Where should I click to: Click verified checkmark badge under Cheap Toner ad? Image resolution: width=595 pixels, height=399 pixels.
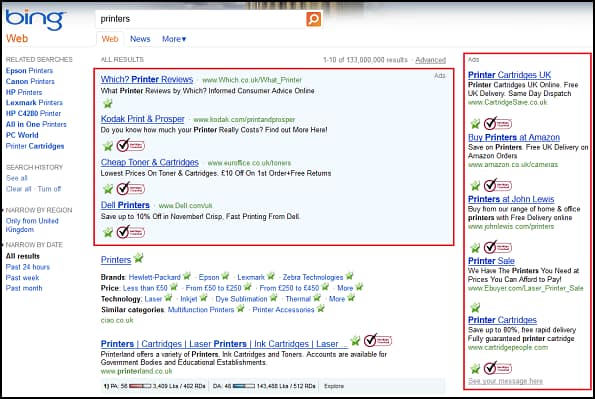coord(131,188)
